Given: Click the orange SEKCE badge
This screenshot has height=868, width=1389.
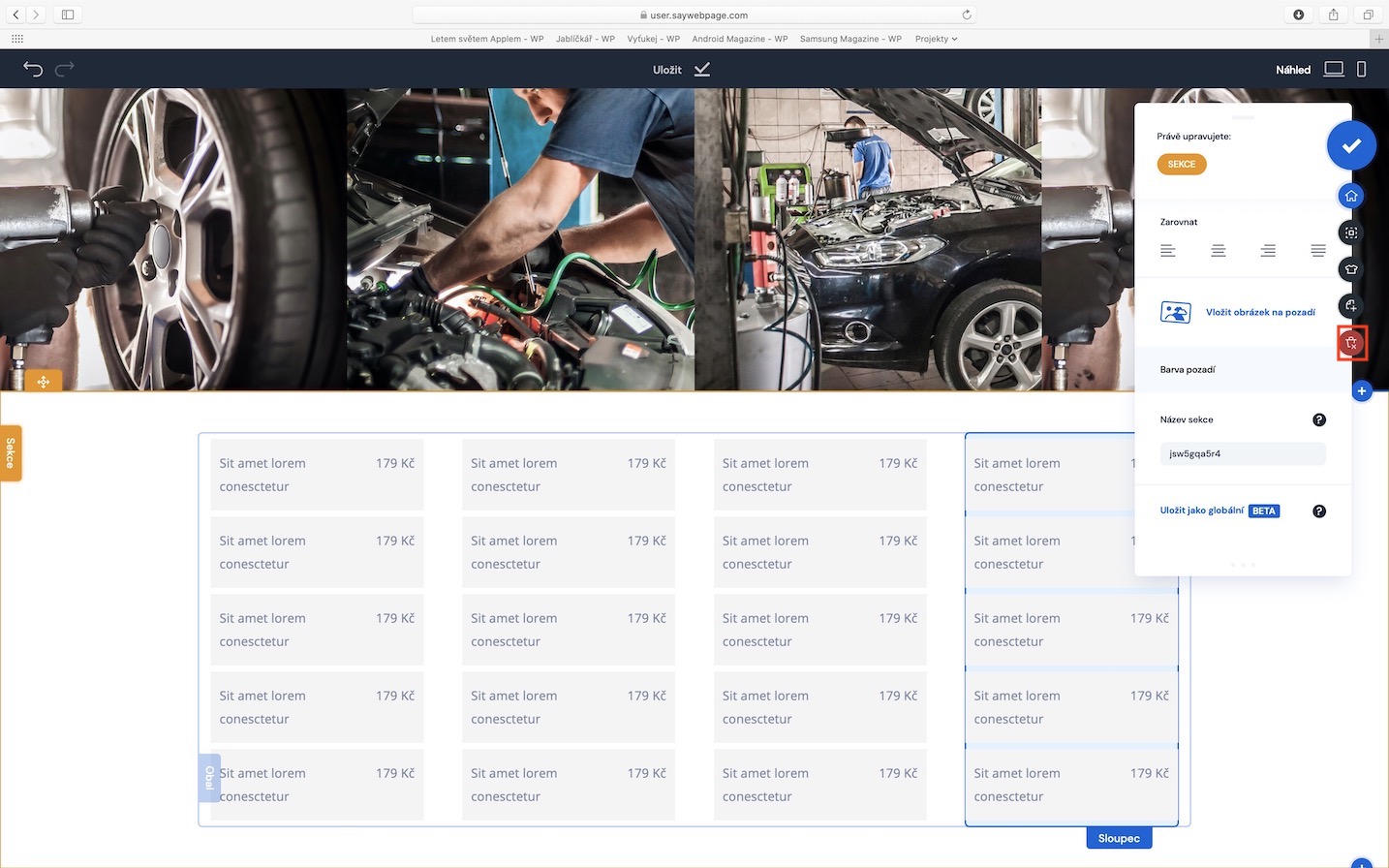Looking at the screenshot, I should tap(1182, 164).
